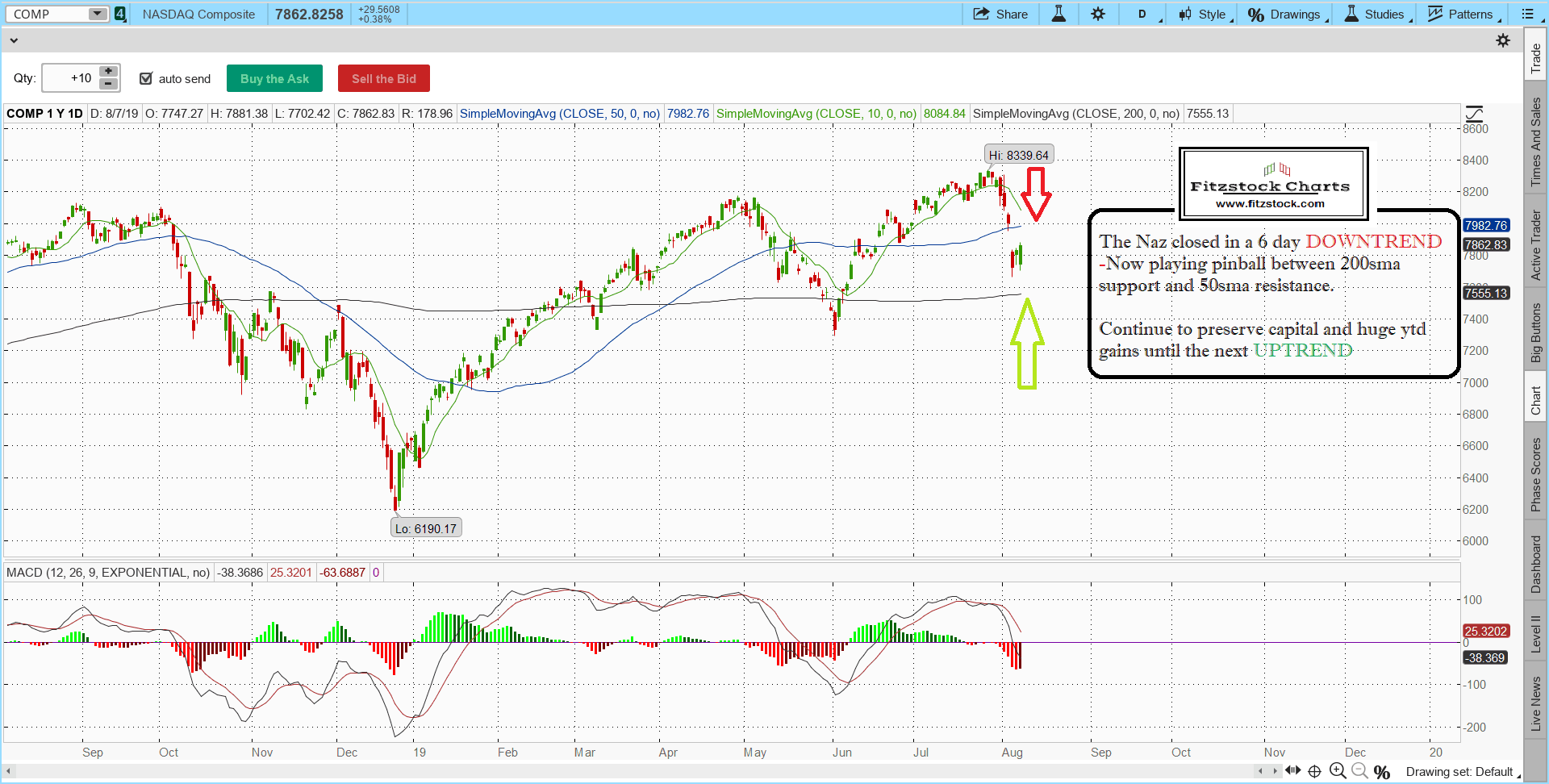Switch to the Times And Sales tab

point(1536,142)
